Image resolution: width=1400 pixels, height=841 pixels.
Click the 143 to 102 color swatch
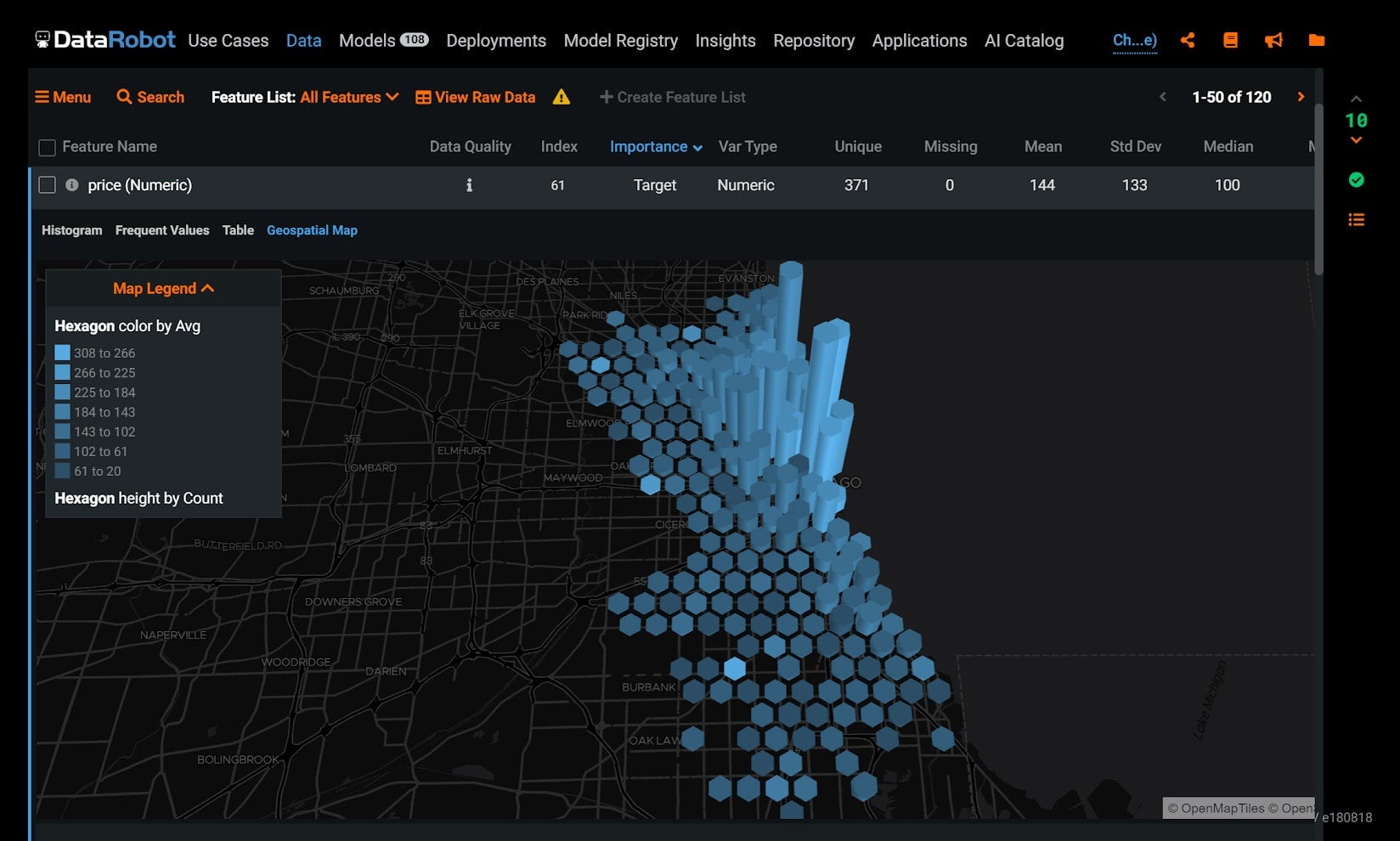[62, 432]
